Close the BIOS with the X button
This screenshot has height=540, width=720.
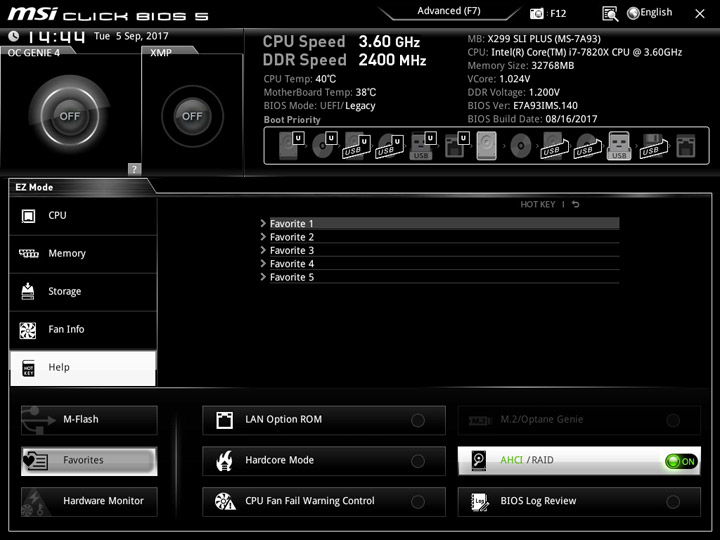point(699,14)
